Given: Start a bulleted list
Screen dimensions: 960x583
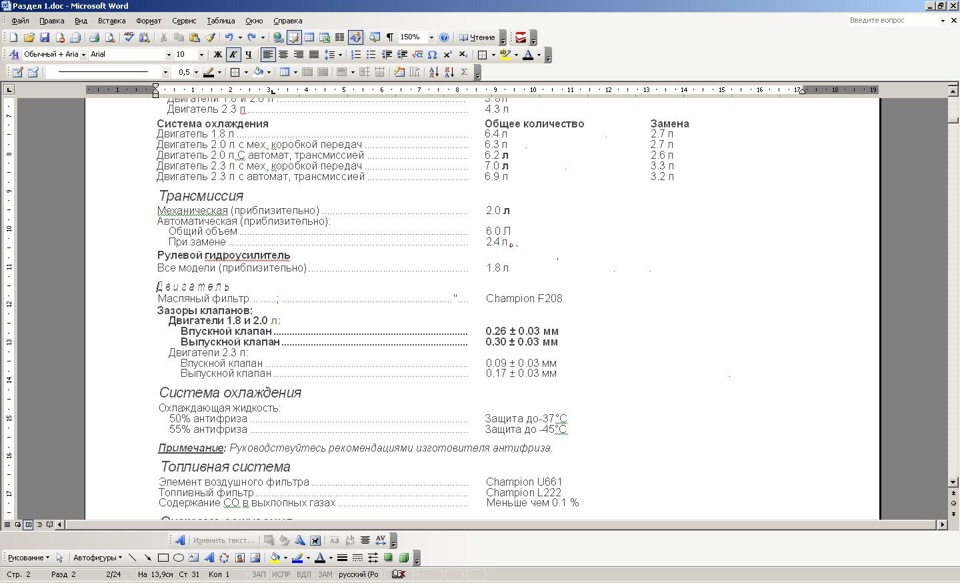Looking at the screenshot, I should (x=371, y=55).
